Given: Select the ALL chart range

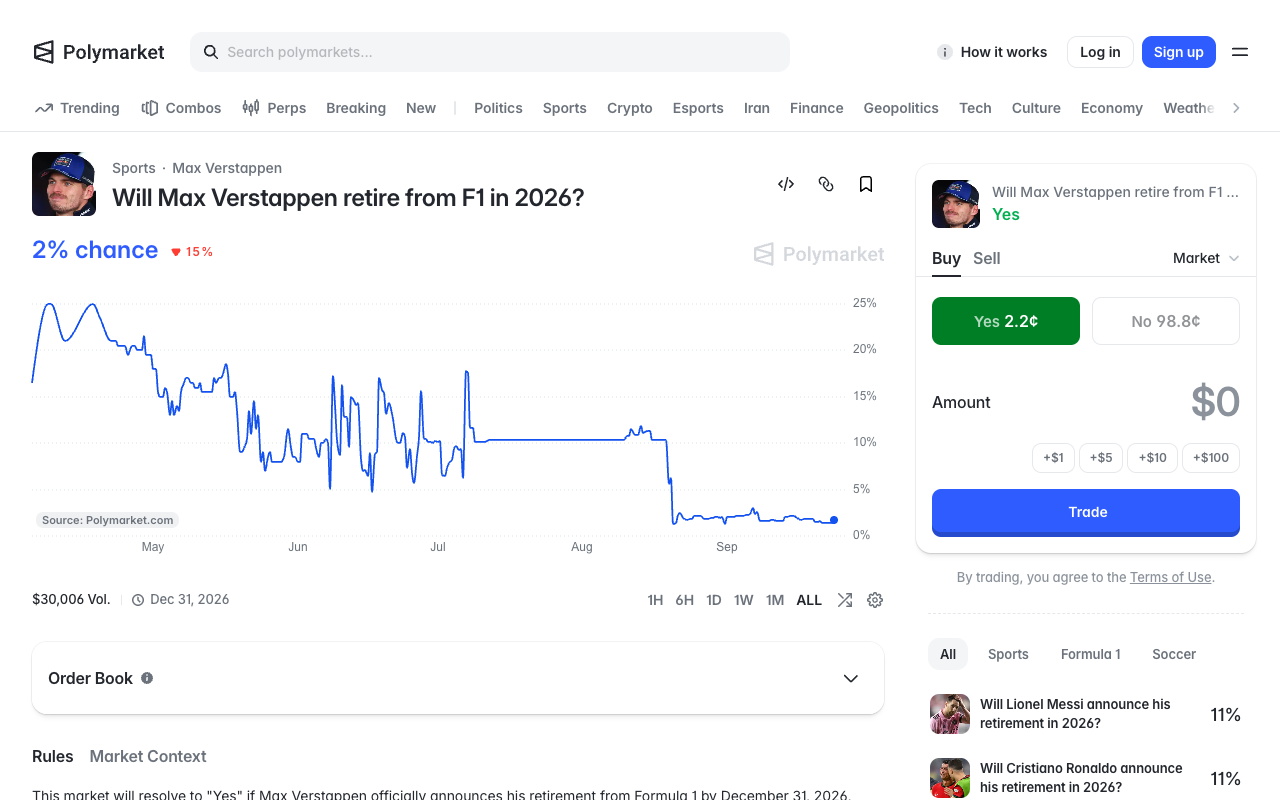Looking at the screenshot, I should click(x=809, y=600).
